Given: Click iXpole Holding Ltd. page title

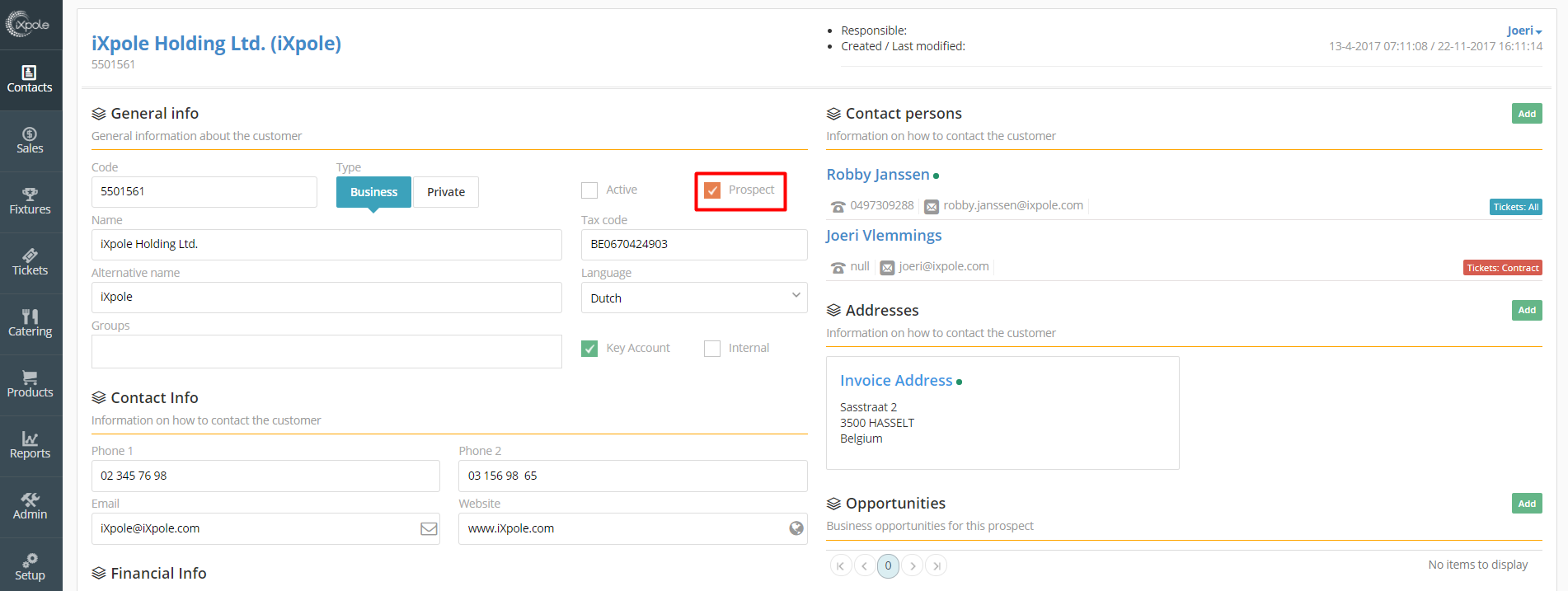Looking at the screenshot, I should (x=216, y=44).
